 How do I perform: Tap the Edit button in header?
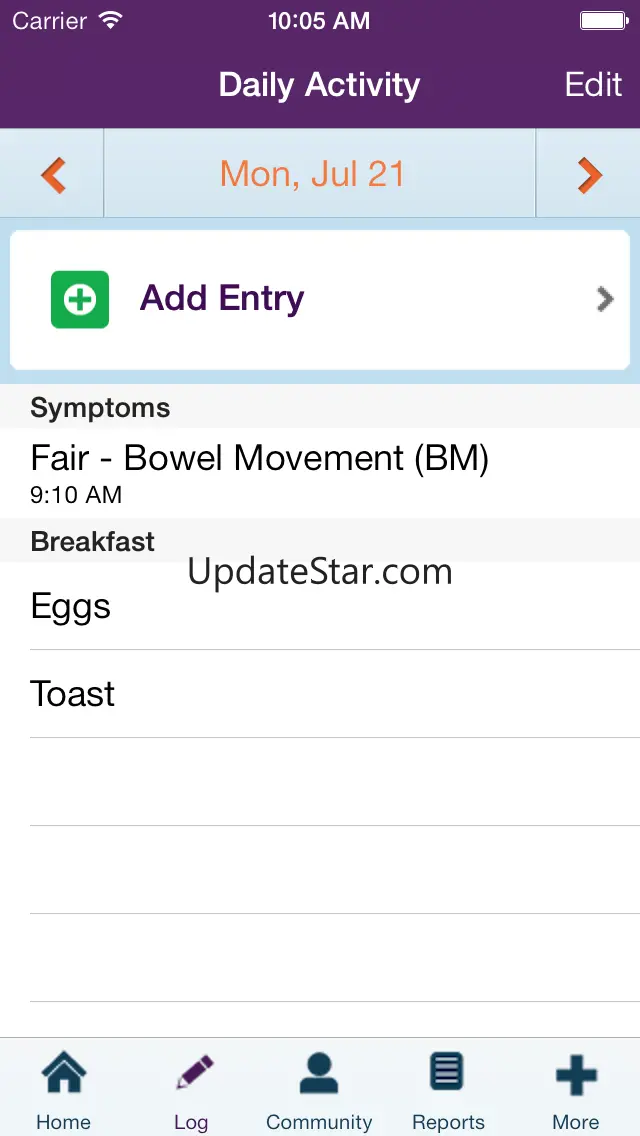click(593, 85)
